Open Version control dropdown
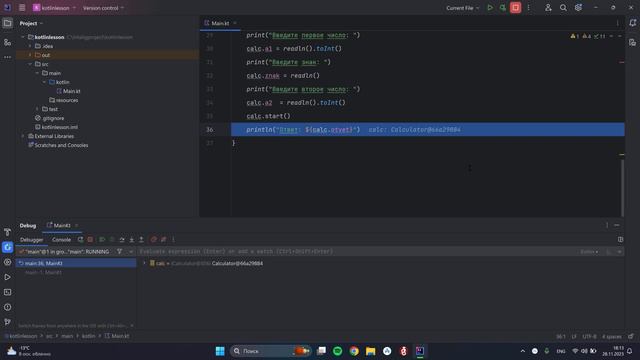Image resolution: width=640 pixels, height=360 pixels. [x=103, y=8]
